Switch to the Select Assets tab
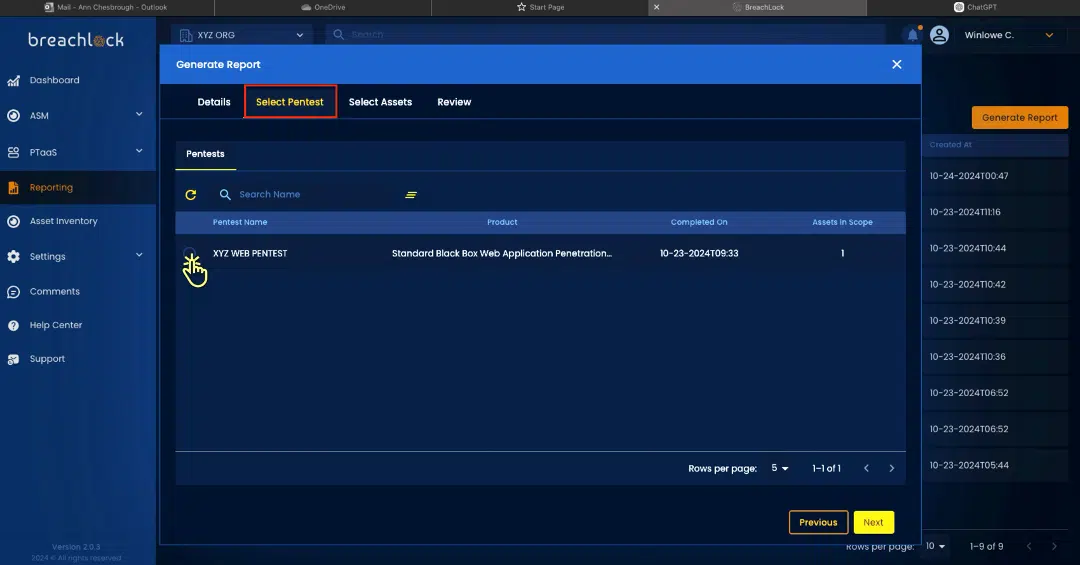The width and height of the screenshot is (1080, 566). 380,102
